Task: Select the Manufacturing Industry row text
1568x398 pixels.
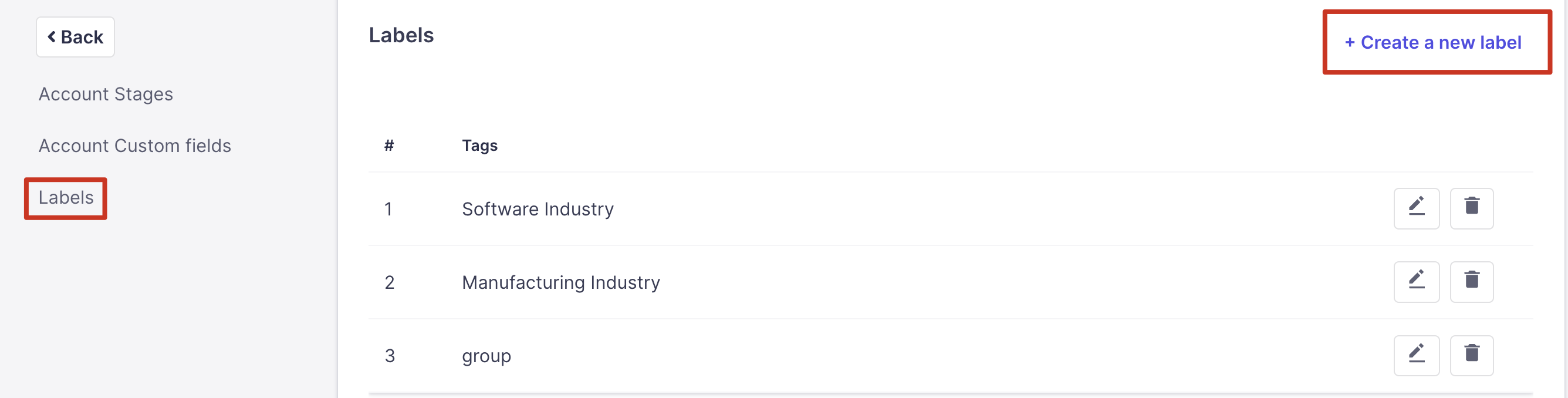Action: click(560, 282)
